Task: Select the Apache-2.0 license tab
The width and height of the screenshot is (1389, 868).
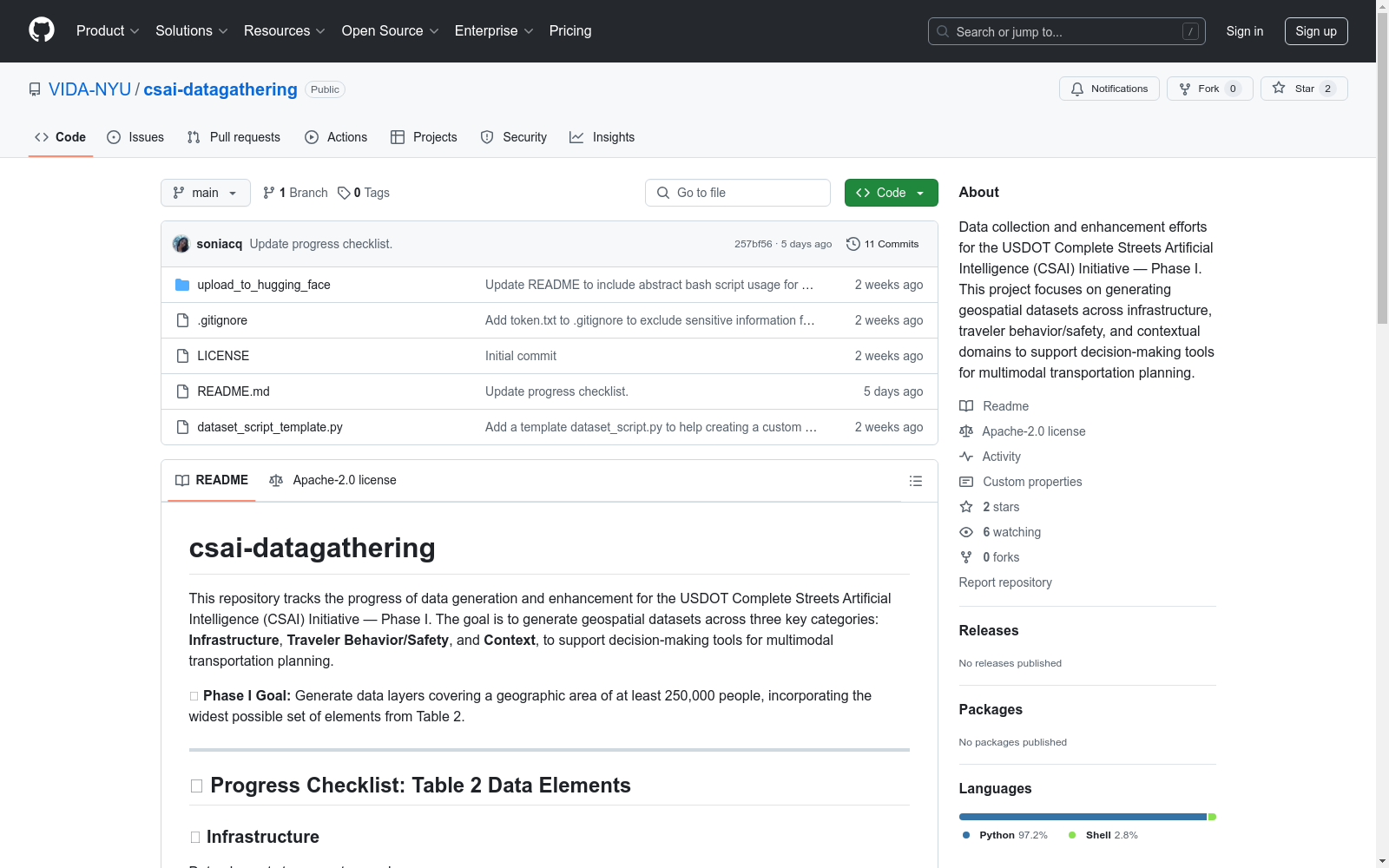Action: [x=332, y=480]
